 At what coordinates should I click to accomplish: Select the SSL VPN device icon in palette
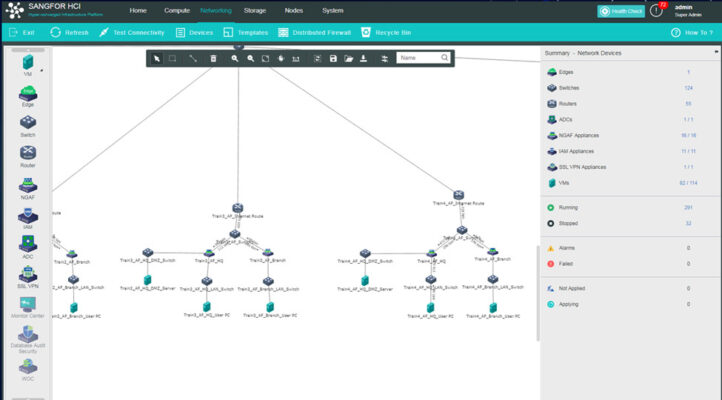(x=28, y=278)
